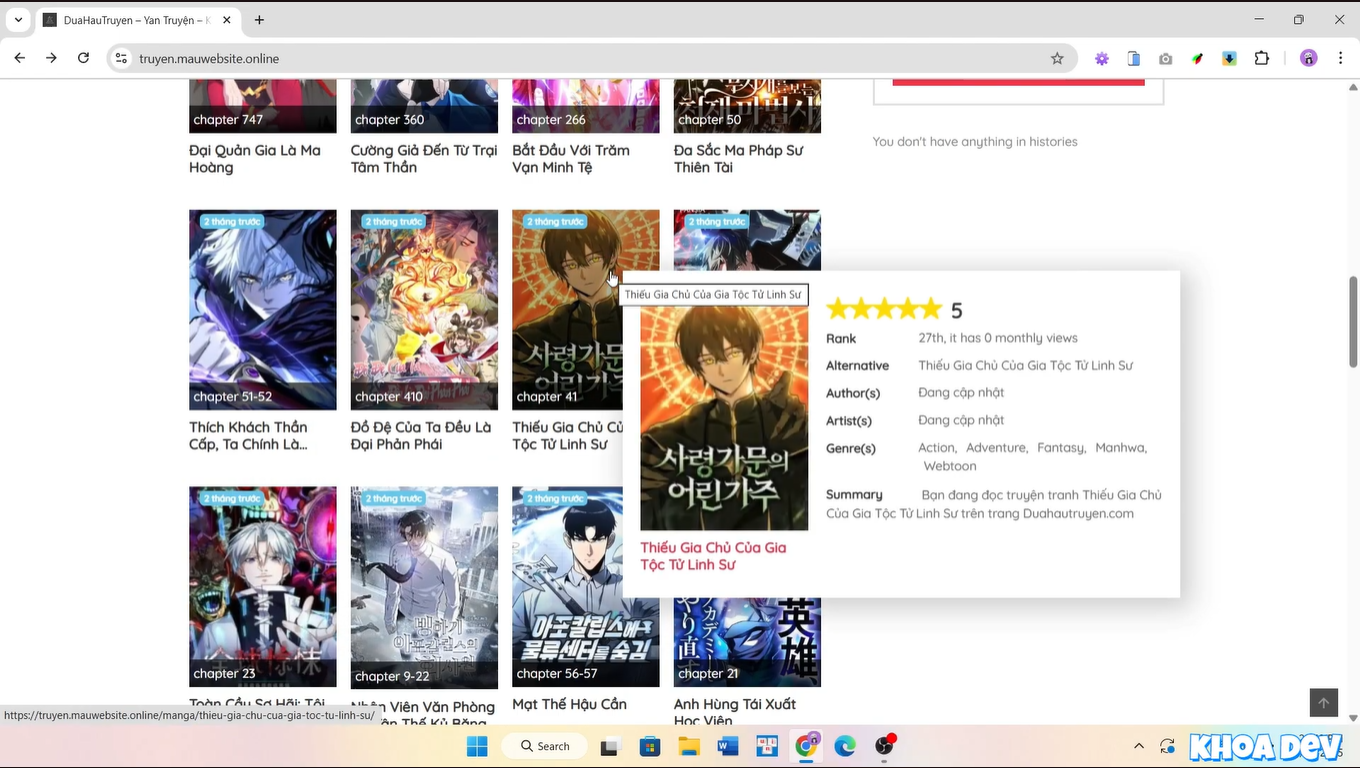
Task: Open the Extensions puzzle menu
Action: [1262, 58]
